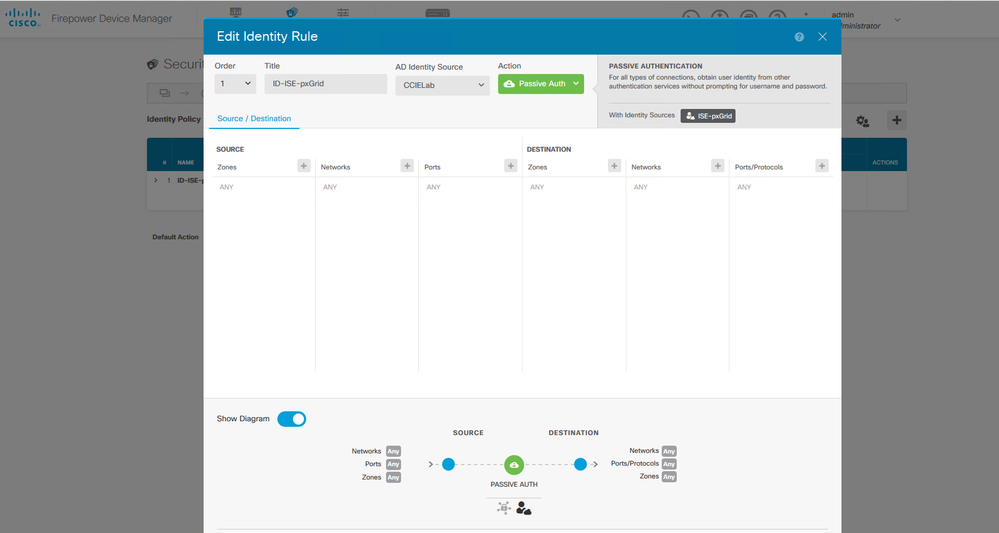
Task: Click the blue source node in diagram
Action: (x=449, y=464)
